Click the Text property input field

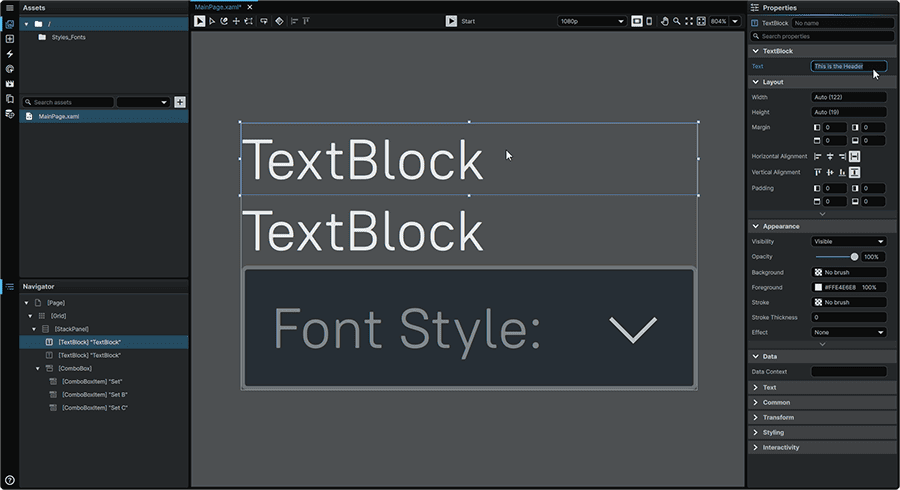(848, 66)
